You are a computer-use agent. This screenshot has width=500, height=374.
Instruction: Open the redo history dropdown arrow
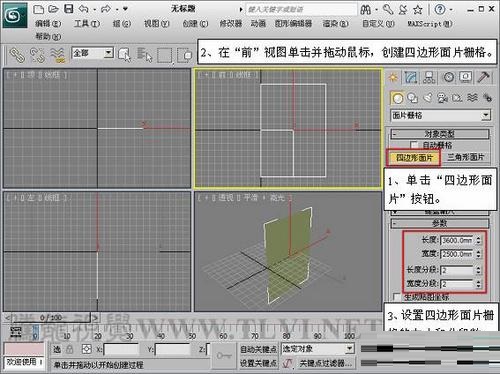pyautogui.click(x=117, y=10)
